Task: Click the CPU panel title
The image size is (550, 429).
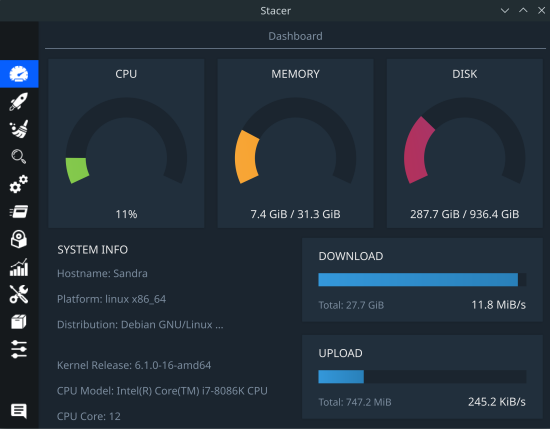Action: coord(126,74)
